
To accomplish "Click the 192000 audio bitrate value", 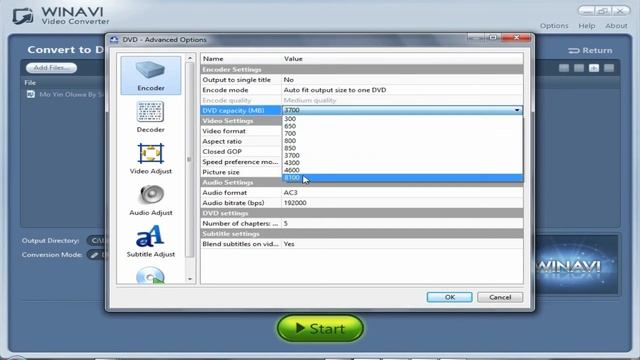I will click(x=295, y=203).
